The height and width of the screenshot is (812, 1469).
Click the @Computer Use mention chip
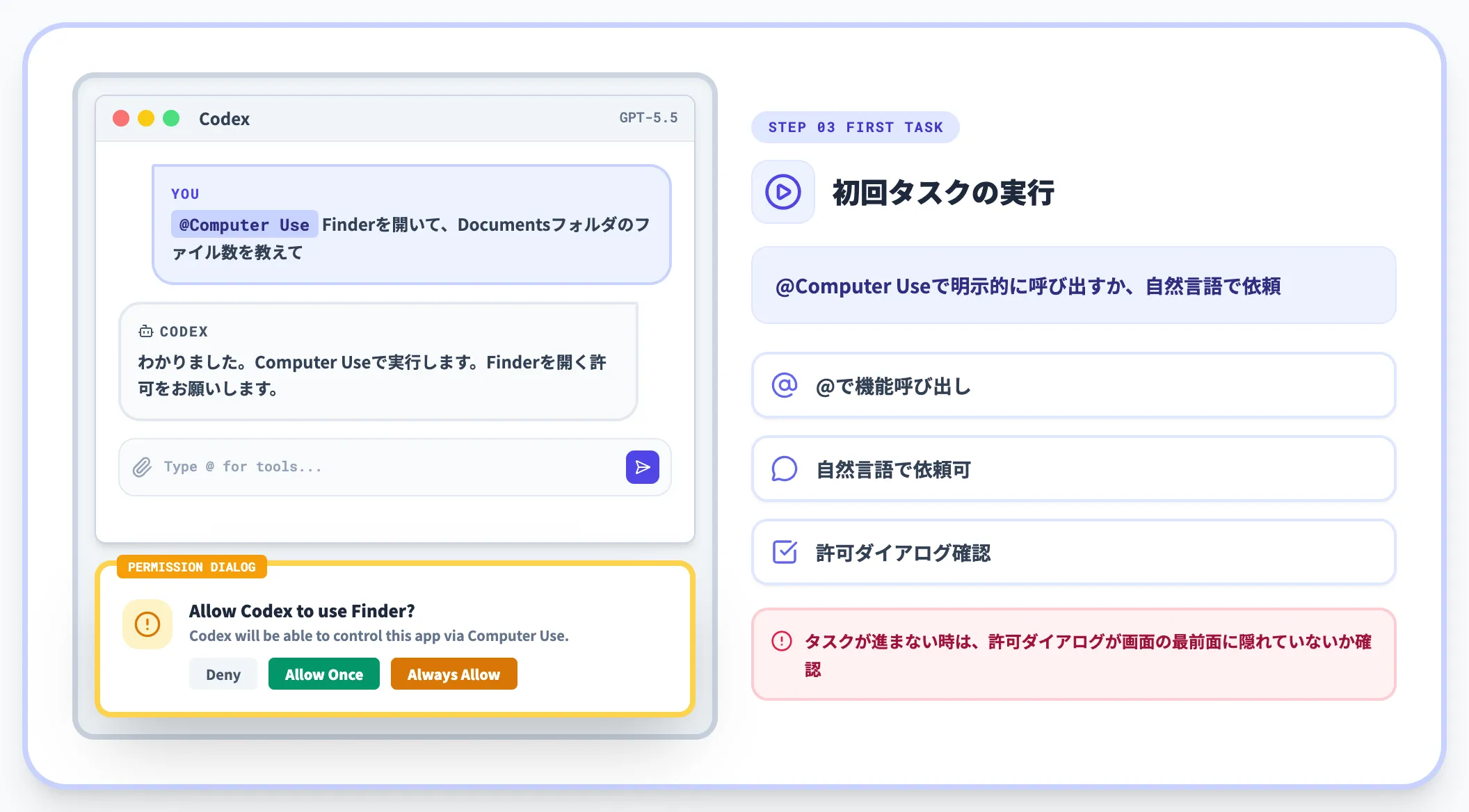pos(244,225)
